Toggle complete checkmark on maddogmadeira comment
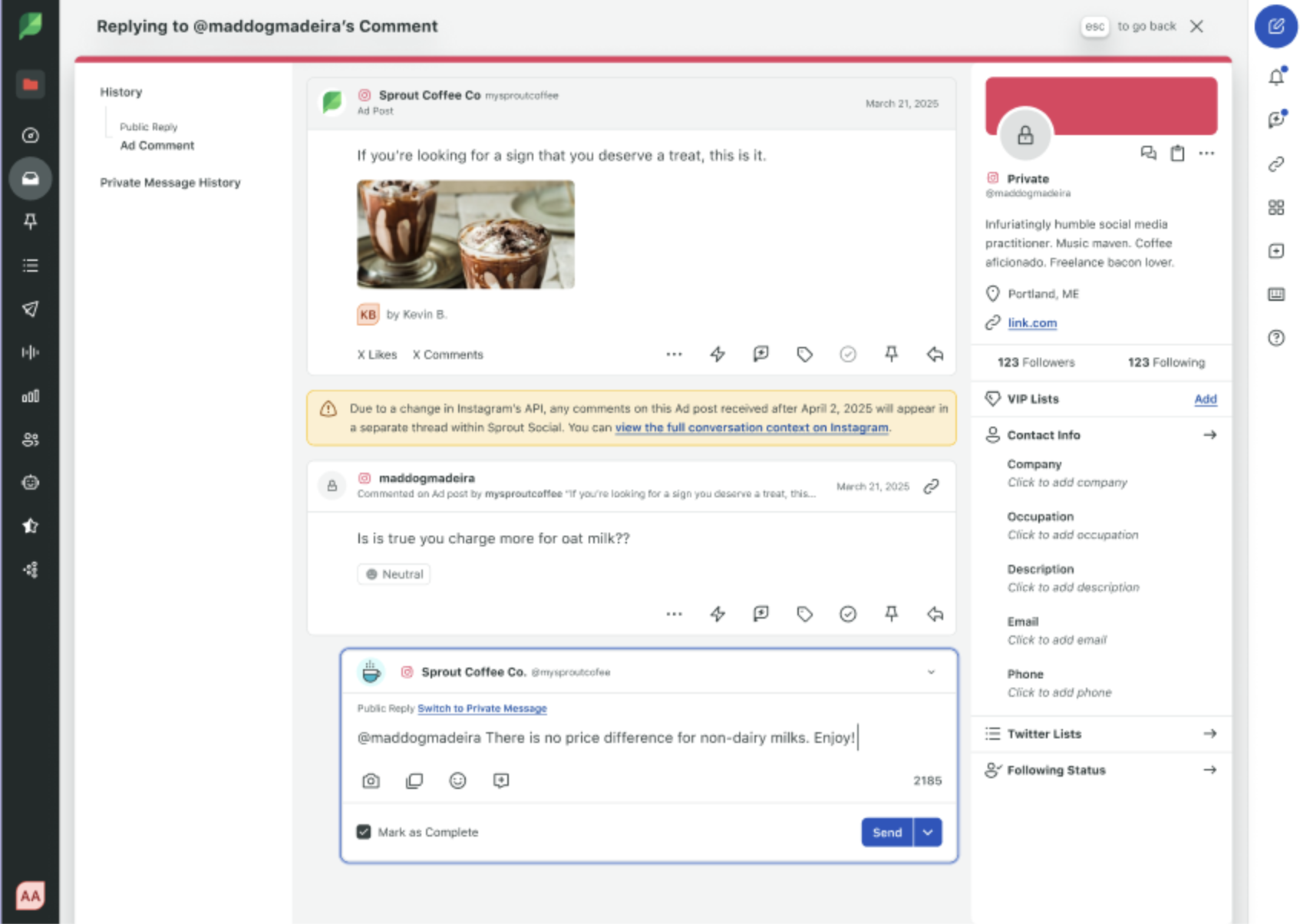 [848, 614]
